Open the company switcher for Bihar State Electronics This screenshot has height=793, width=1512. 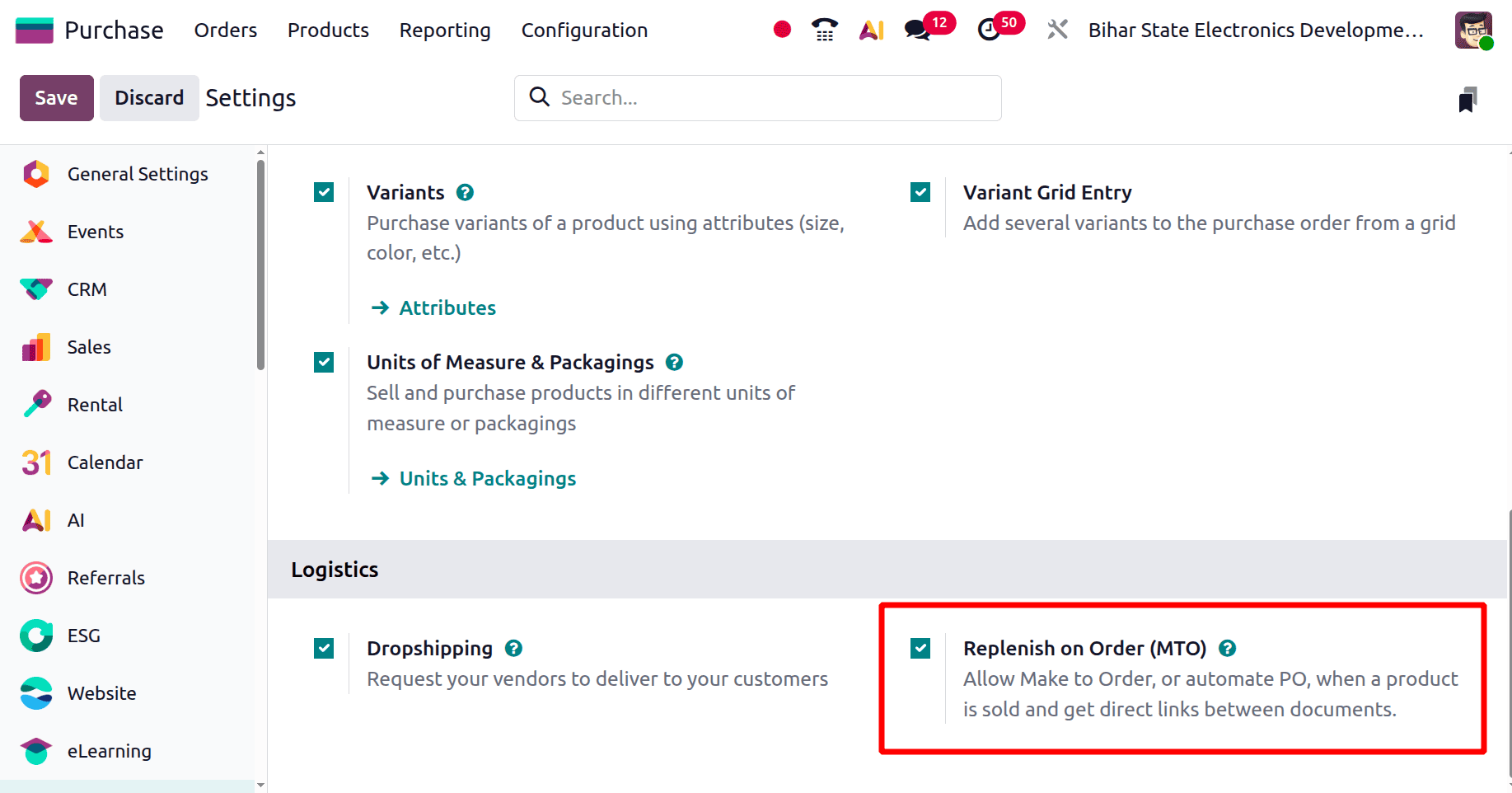pos(1254,30)
